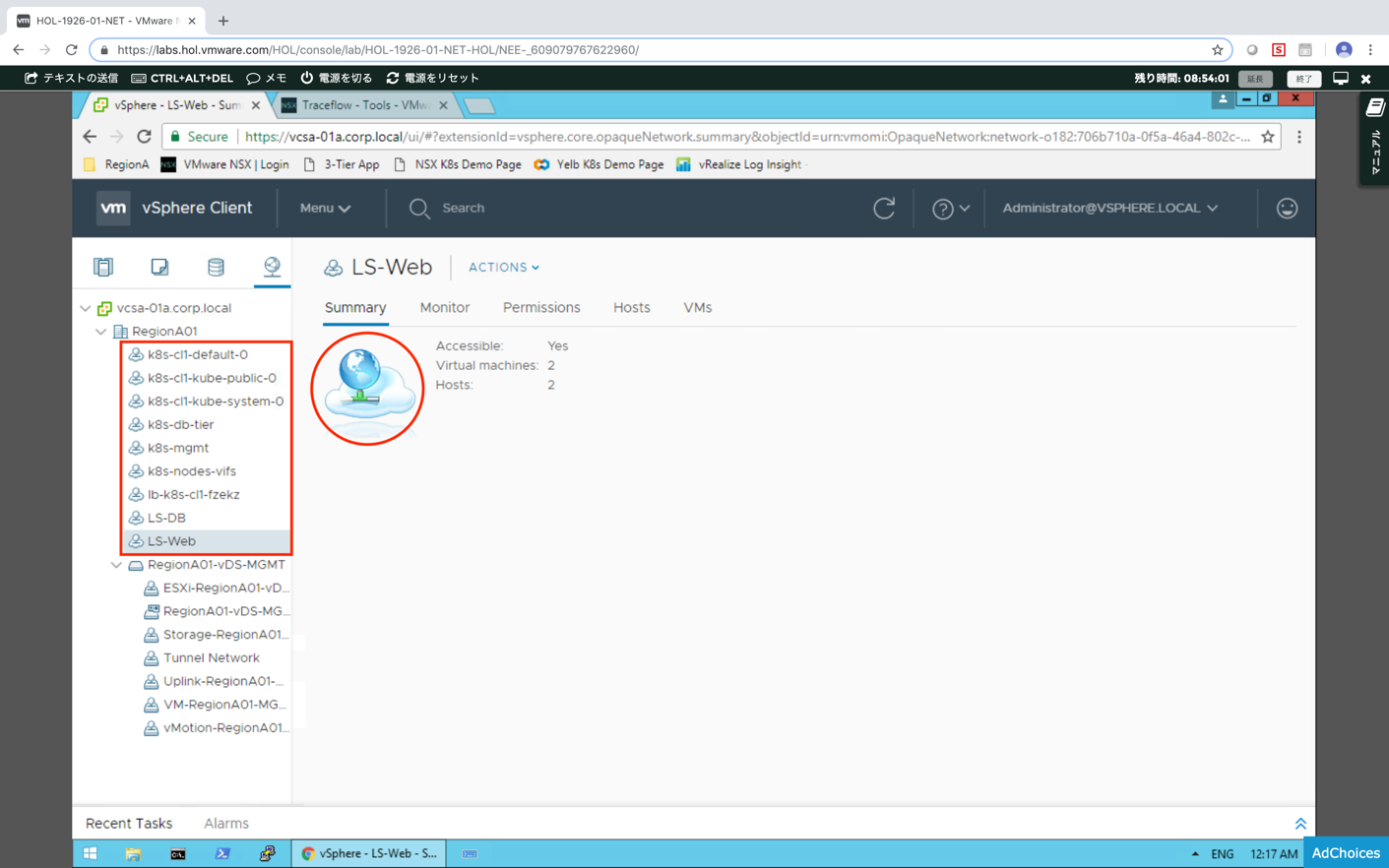Collapse RegionA01-vDS-MGMT switch node
Viewport: 1389px width, 868px height.
pyautogui.click(x=116, y=565)
